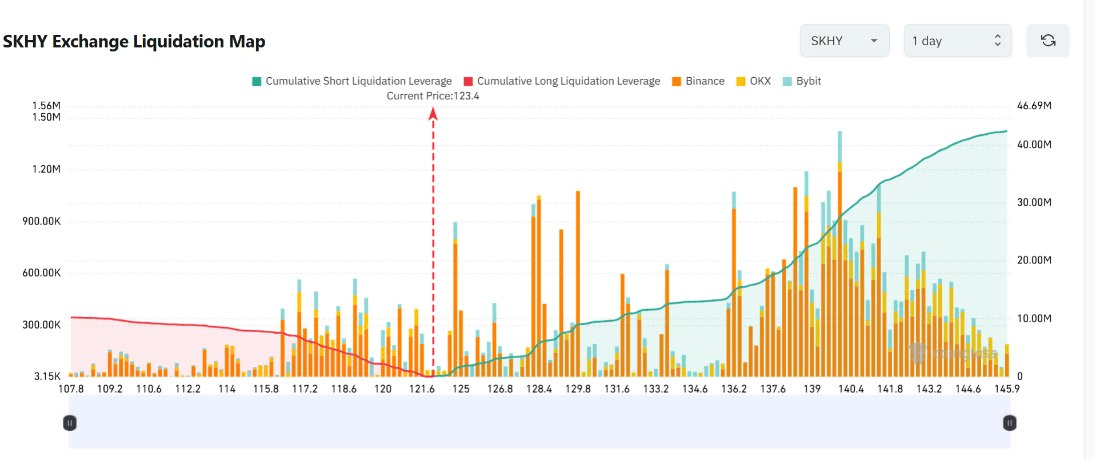Toggle Cumulative Long Liquidation Leverage legend

(x=561, y=81)
